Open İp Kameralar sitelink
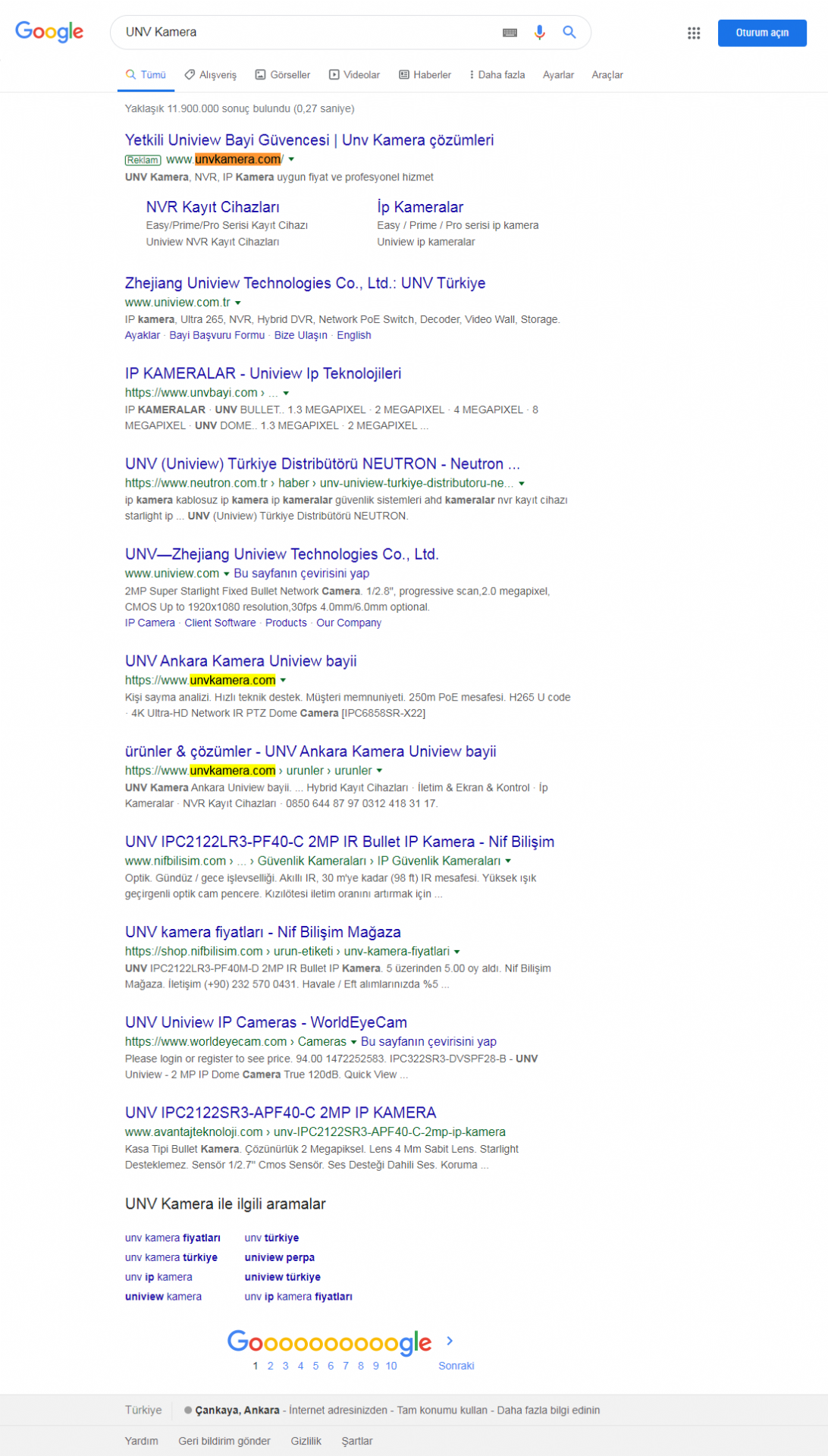828x1456 pixels. tap(420, 207)
